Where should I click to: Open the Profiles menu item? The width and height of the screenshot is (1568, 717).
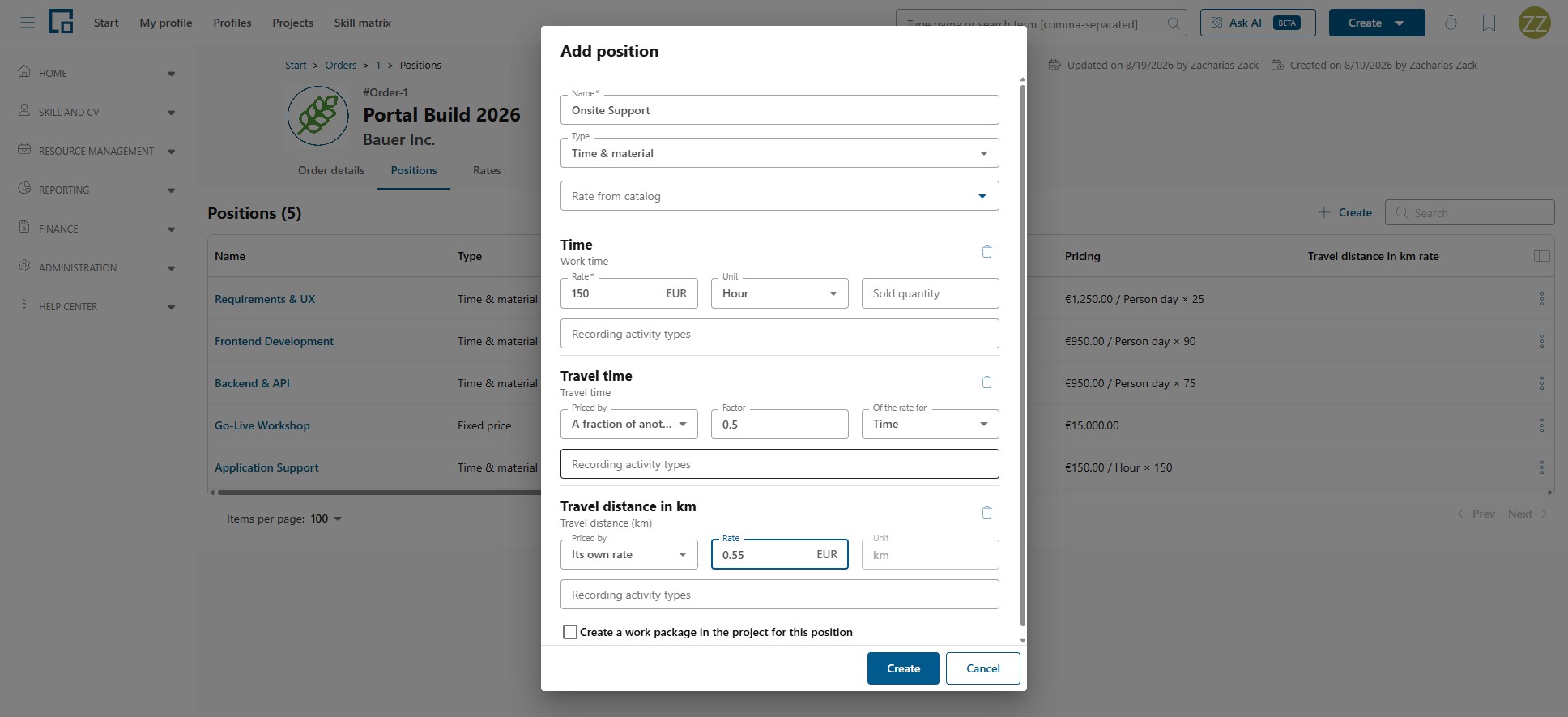click(232, 23)
